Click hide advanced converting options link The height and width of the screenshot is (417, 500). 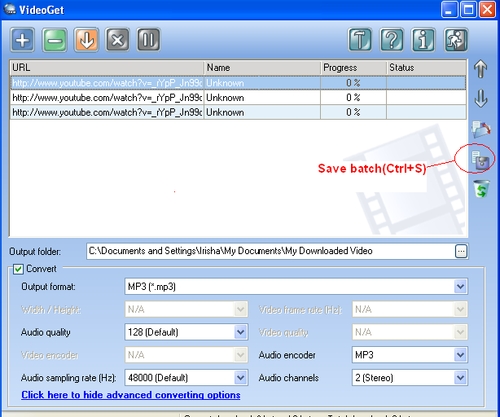(131, 395)
